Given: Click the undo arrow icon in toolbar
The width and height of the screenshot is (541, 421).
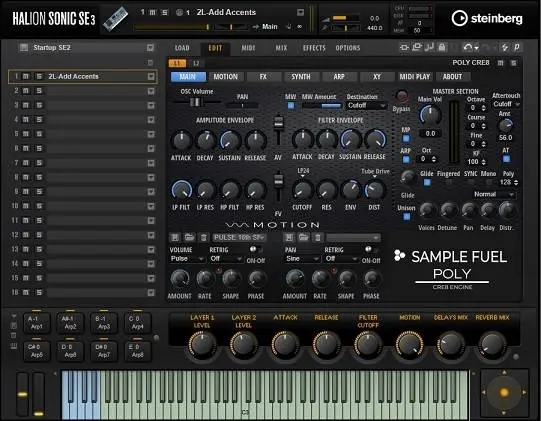Looking at the screenshot, I should [468, 47].
